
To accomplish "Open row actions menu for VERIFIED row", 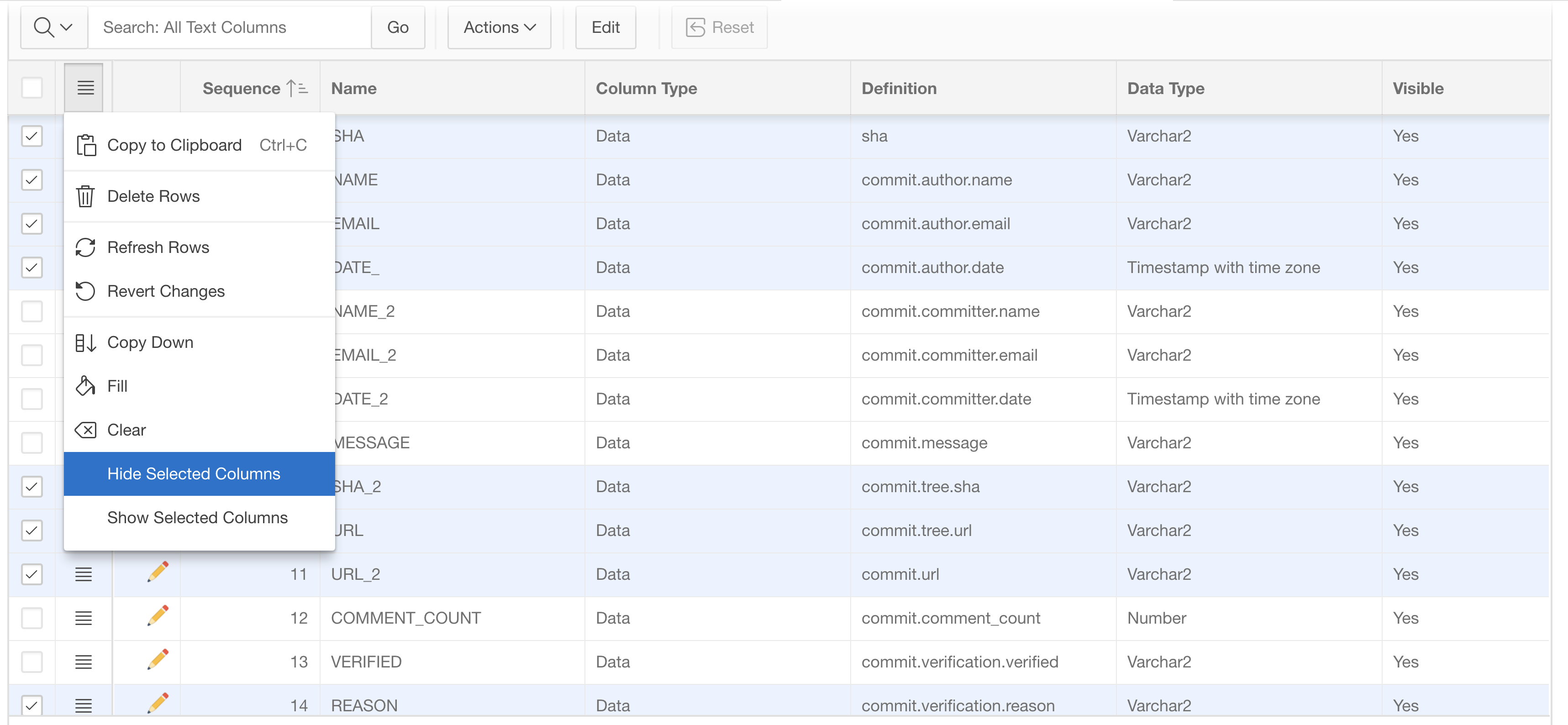I will point(84,662).
